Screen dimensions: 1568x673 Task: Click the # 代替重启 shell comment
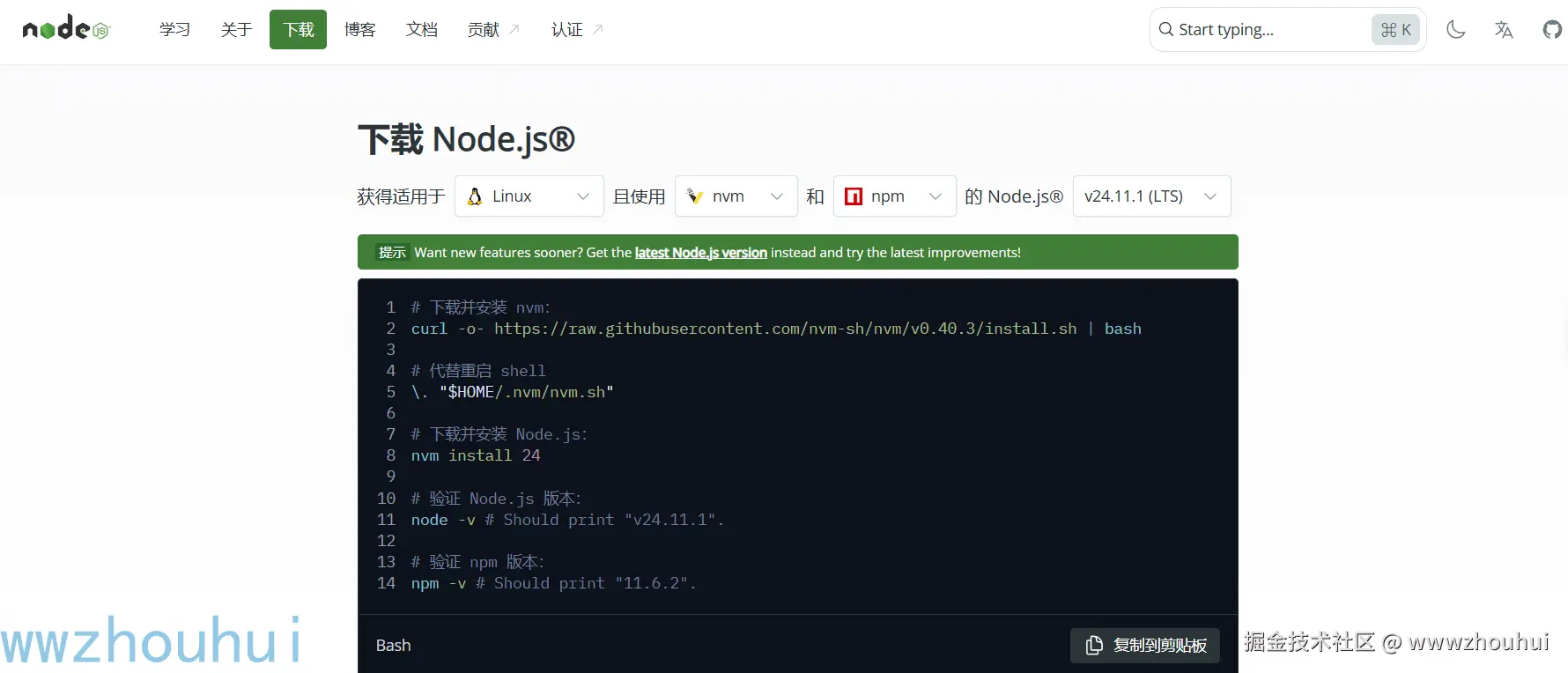click(x=478, y=371)
